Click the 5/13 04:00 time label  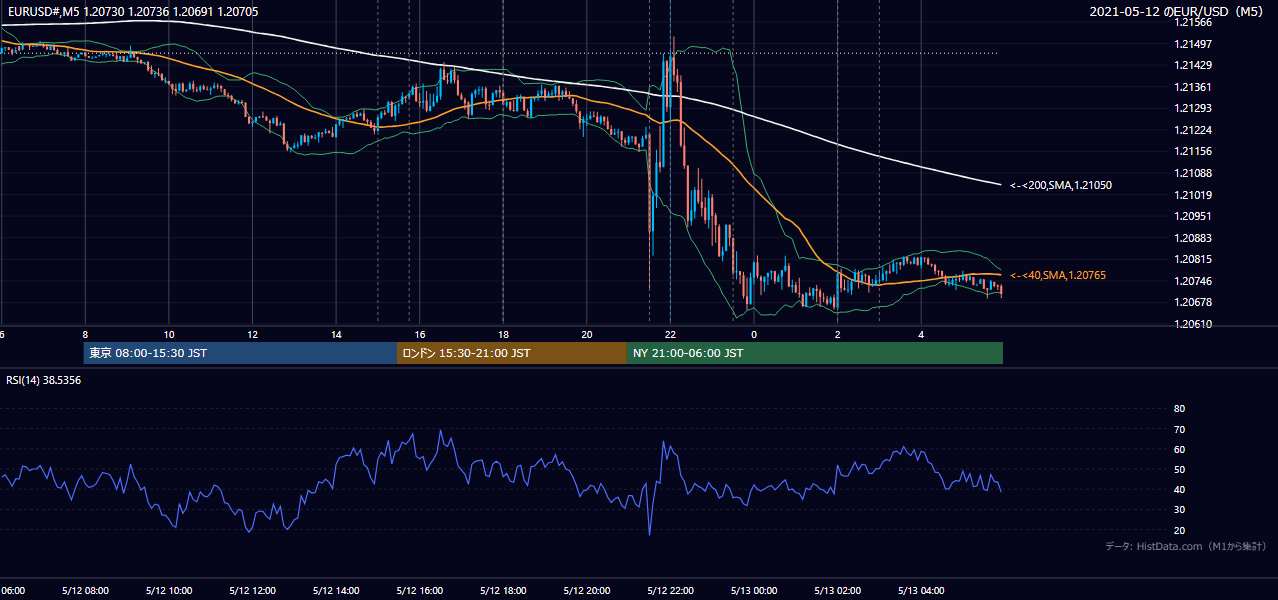tap(922, 590)
